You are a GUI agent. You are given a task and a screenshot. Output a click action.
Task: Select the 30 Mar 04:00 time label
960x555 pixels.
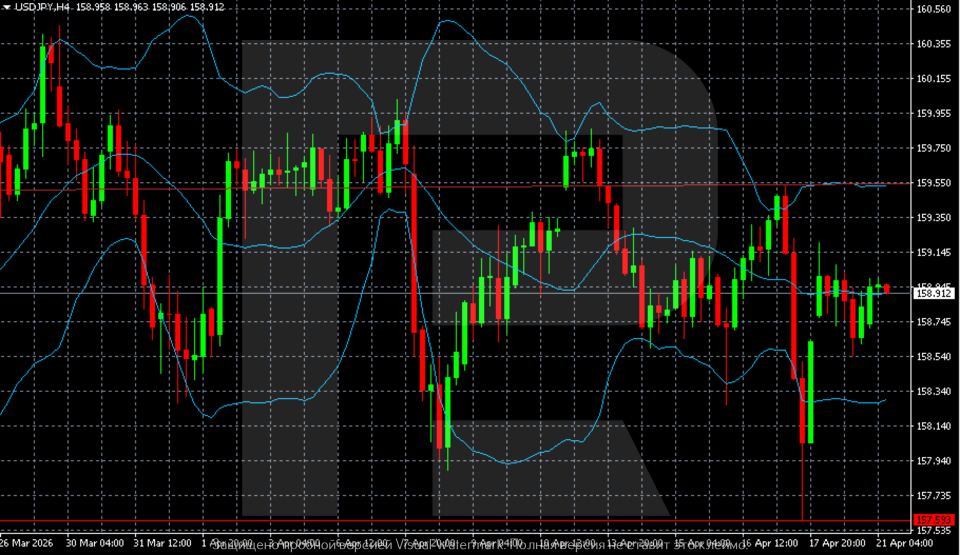point(95,544)
